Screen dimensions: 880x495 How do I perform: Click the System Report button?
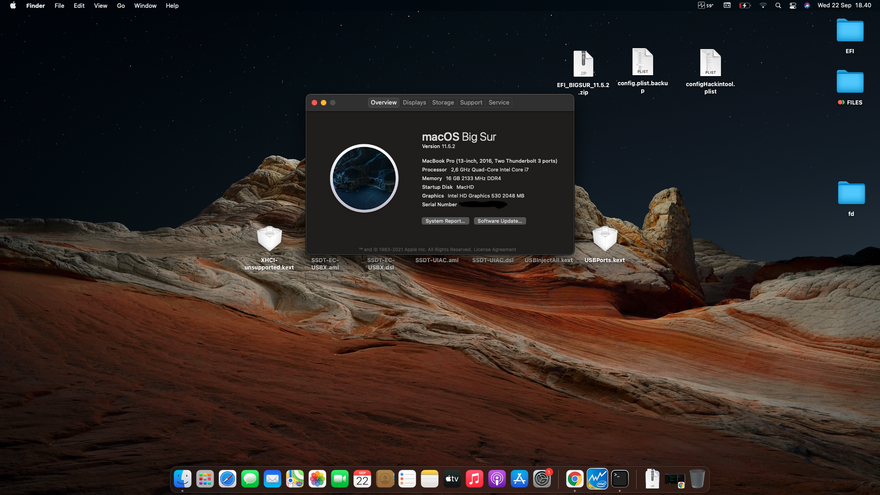point(445,221)
